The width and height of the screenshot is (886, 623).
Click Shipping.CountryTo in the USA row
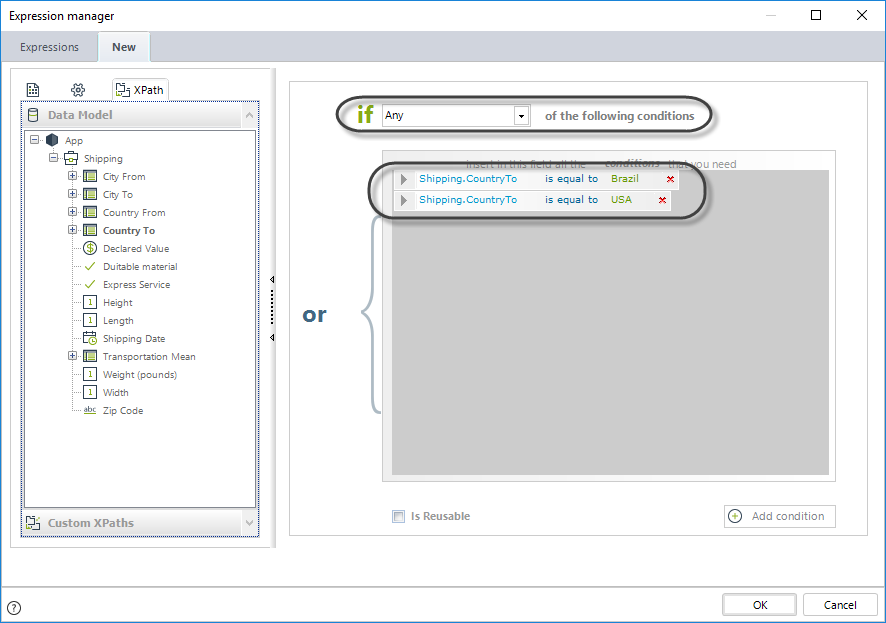[468, 199]
